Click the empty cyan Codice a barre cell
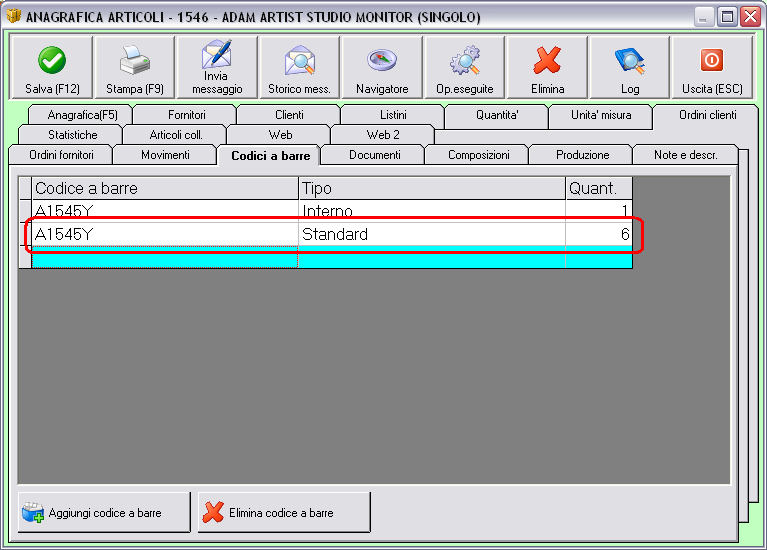The image size is (767, 550). coord(165,257)
